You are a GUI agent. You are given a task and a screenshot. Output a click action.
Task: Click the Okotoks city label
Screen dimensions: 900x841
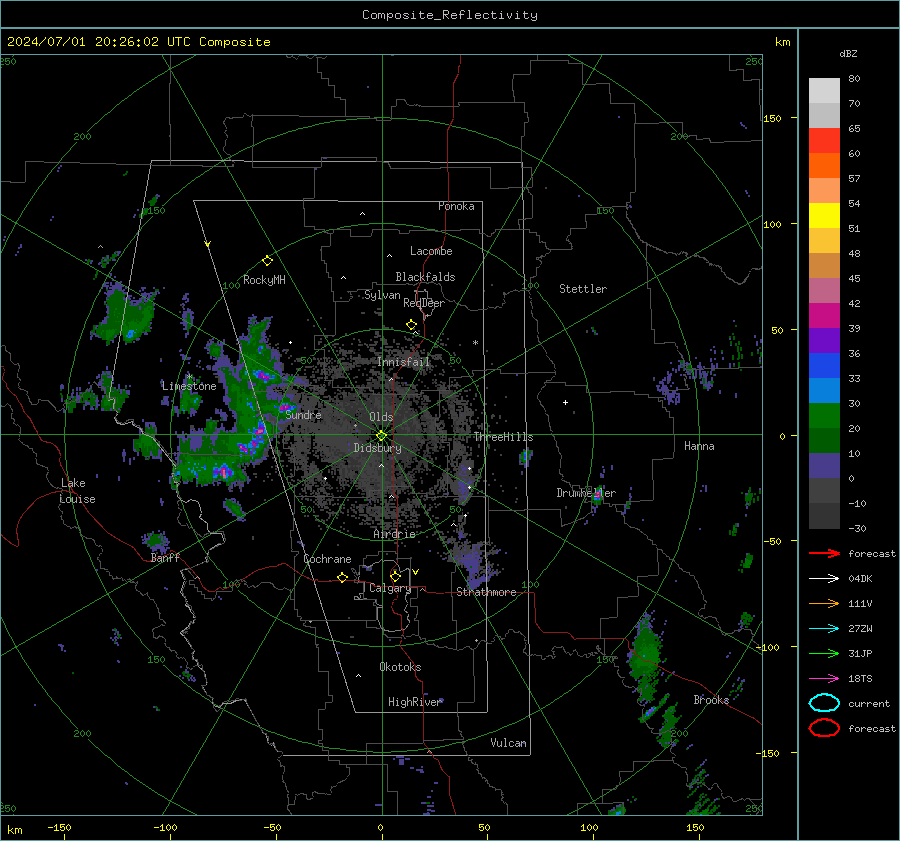[400, 667]
